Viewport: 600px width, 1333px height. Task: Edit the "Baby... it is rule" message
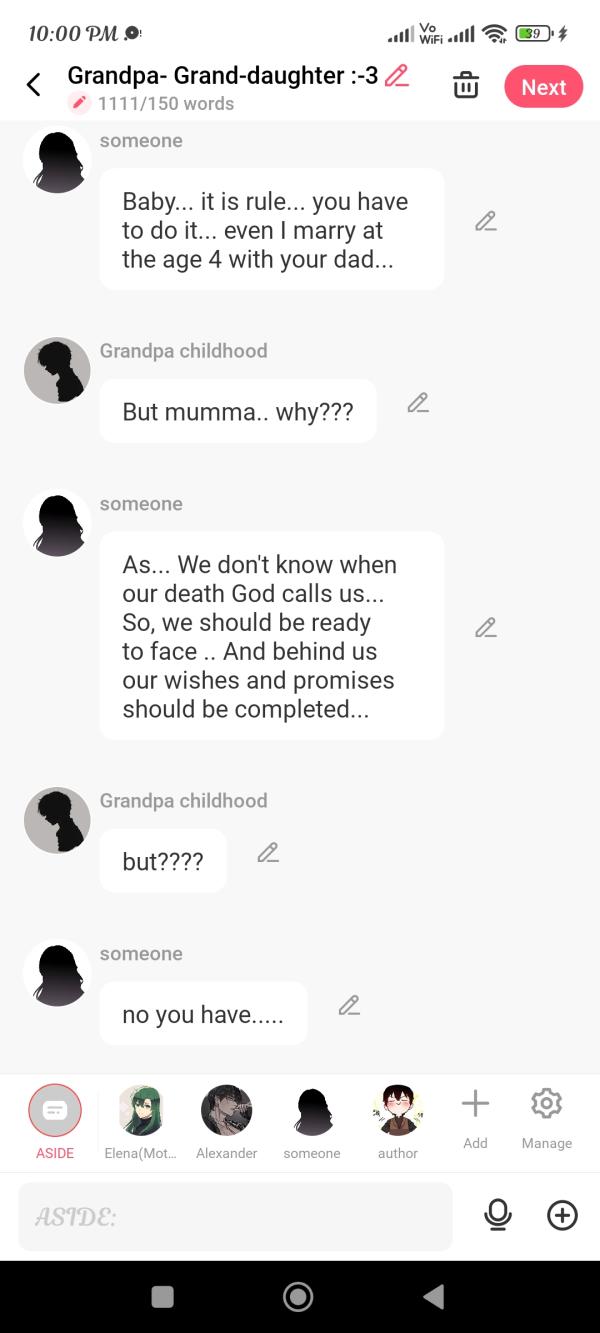coord(486,222)
